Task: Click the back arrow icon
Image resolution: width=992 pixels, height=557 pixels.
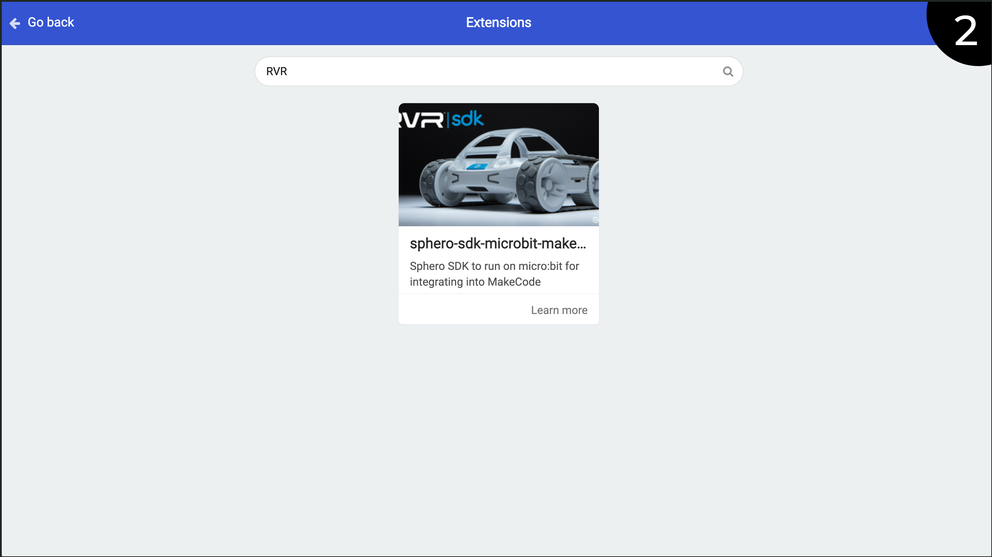Action: [15, 23]
